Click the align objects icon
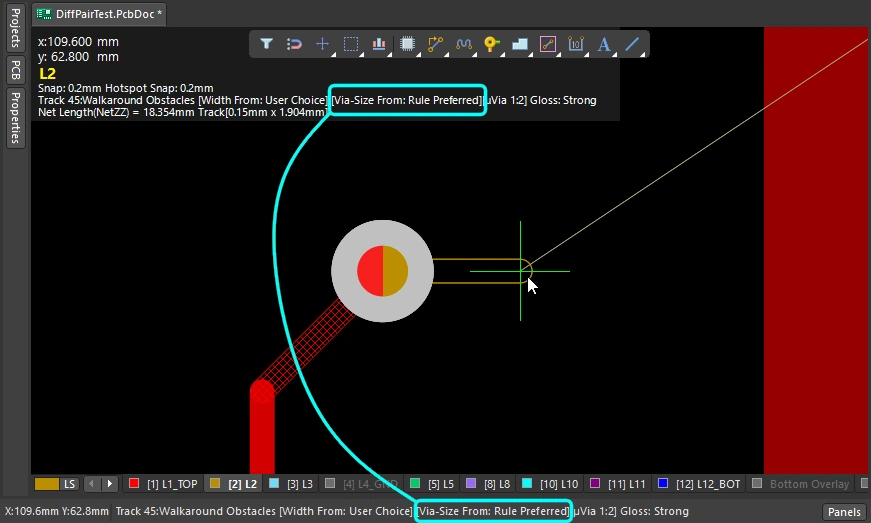This screenshot has width=871, height=523. coord(379,44)
